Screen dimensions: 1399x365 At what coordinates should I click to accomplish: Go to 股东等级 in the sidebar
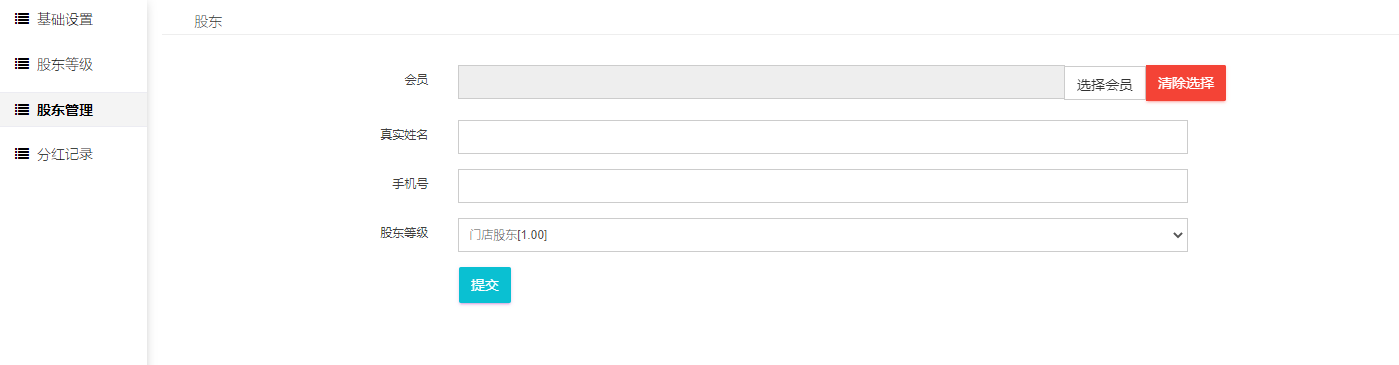(73, 64)
